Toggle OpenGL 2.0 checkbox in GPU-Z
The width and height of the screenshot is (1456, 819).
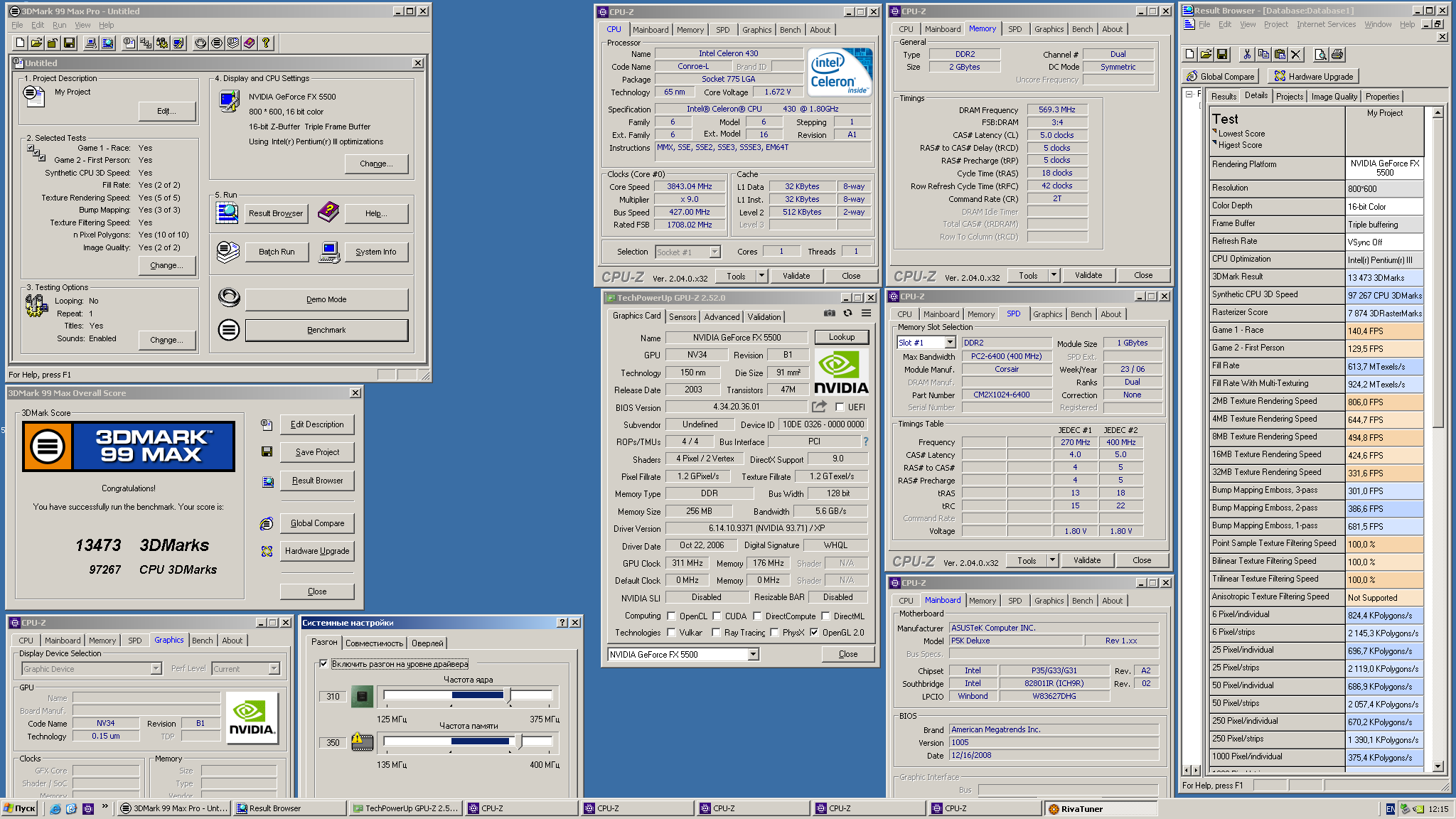(x=814, y=632)
